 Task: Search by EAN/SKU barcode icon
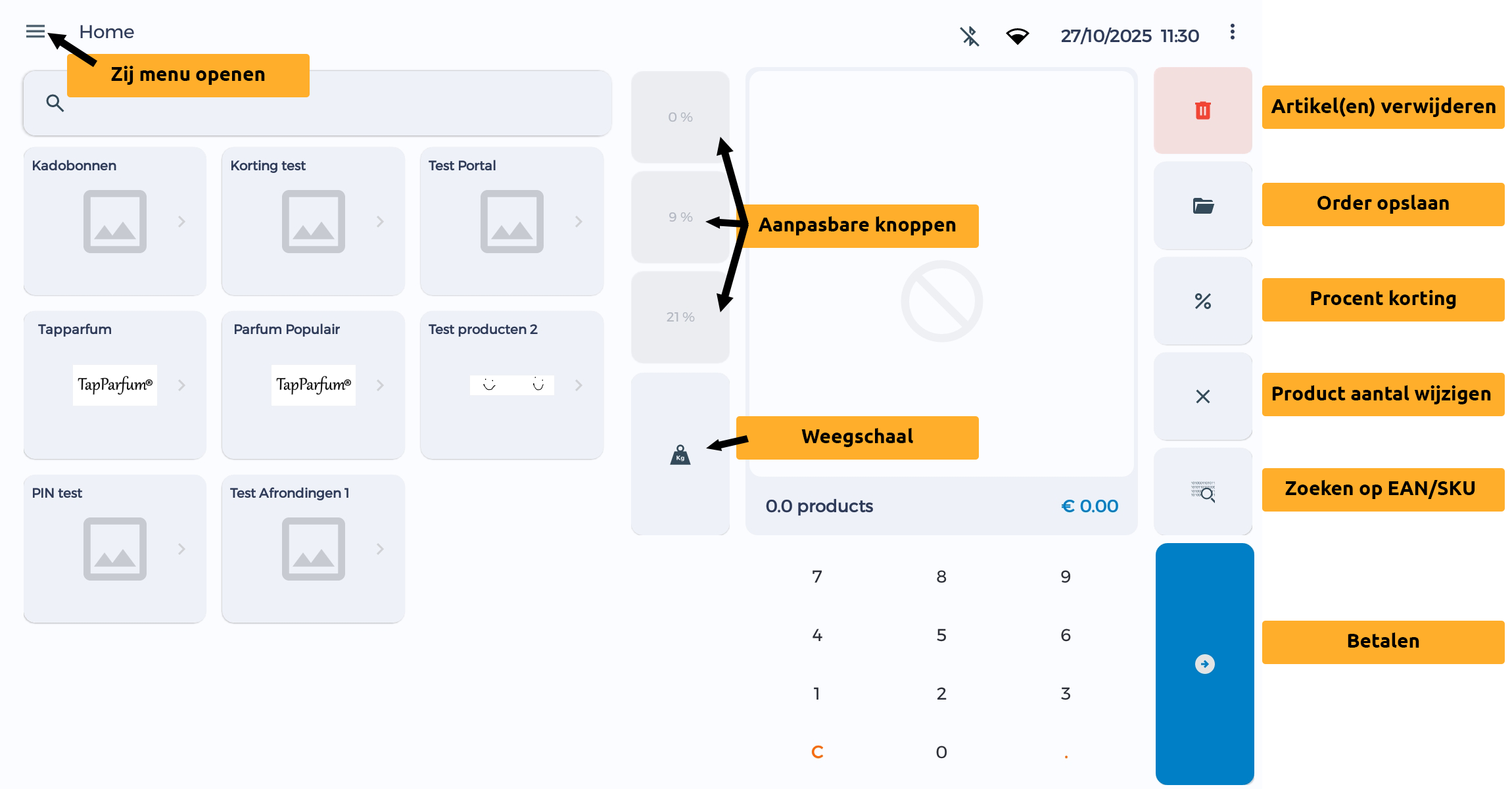[1202, 491]
